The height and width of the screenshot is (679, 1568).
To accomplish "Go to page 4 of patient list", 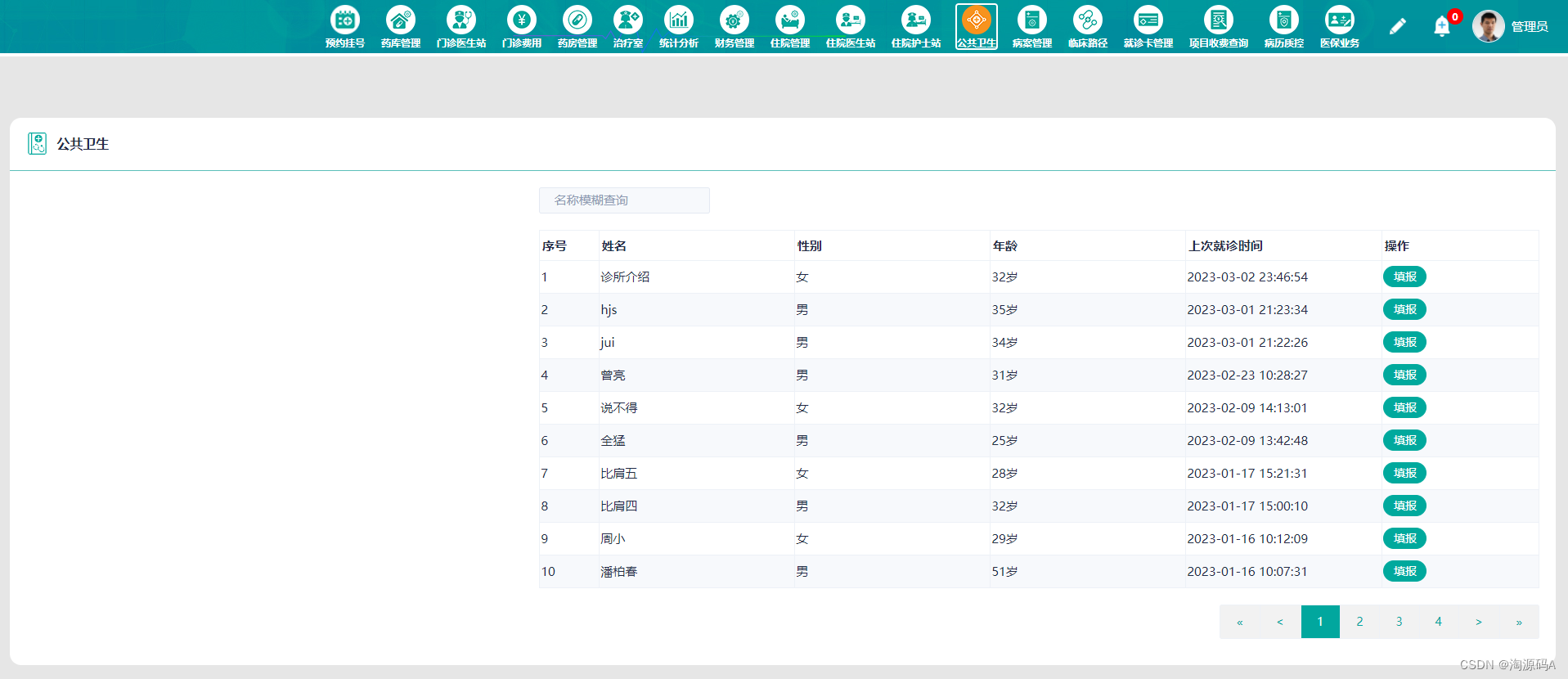I will coord(1439,622).
